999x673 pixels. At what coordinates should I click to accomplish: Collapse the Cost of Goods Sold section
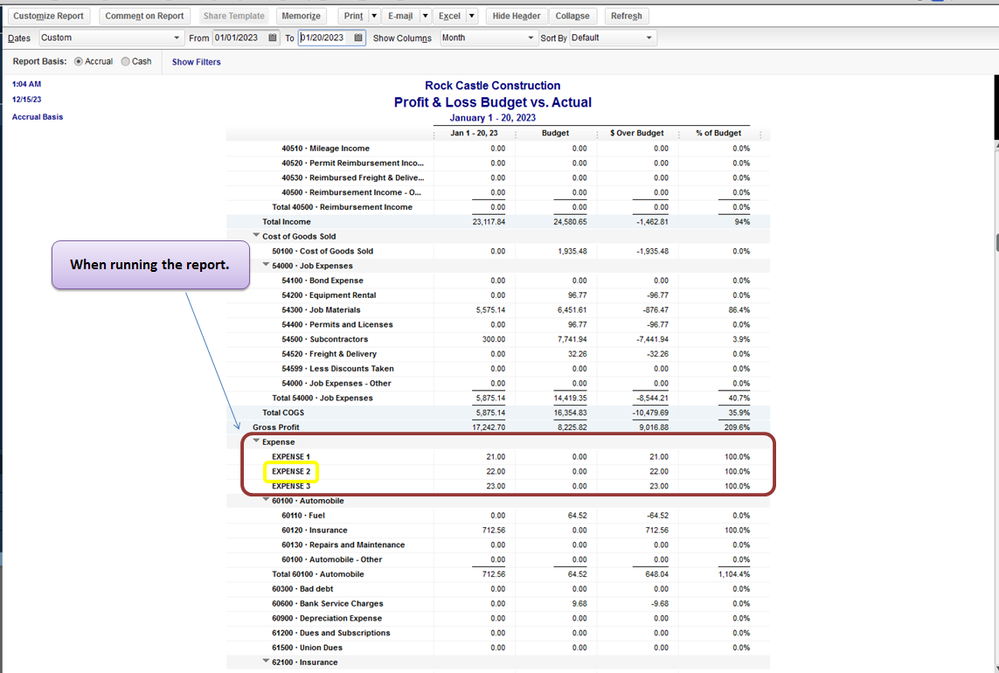(x=256, y=237)
